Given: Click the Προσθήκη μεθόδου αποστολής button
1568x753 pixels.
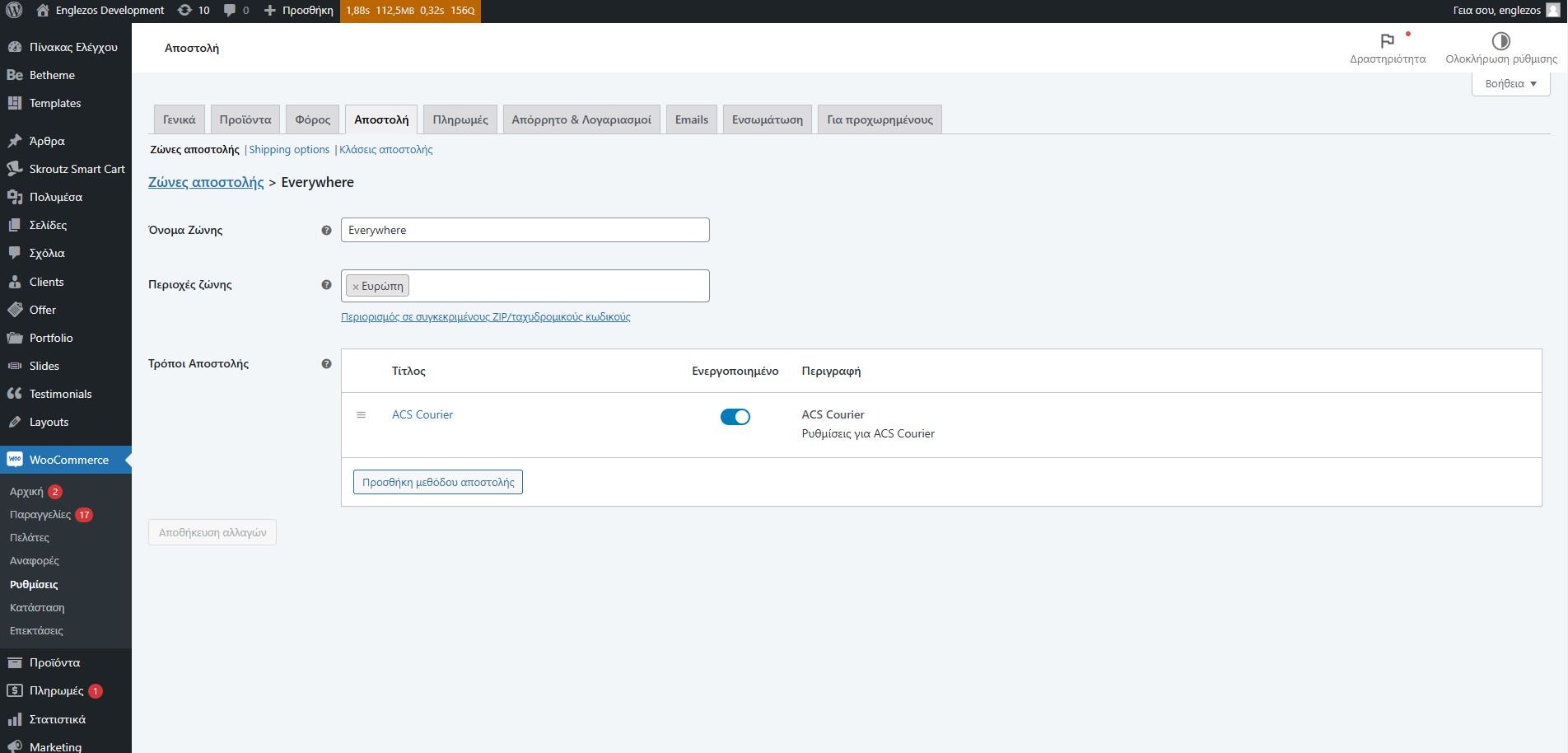Looking at the screenshot, I should tap(437, 483).
